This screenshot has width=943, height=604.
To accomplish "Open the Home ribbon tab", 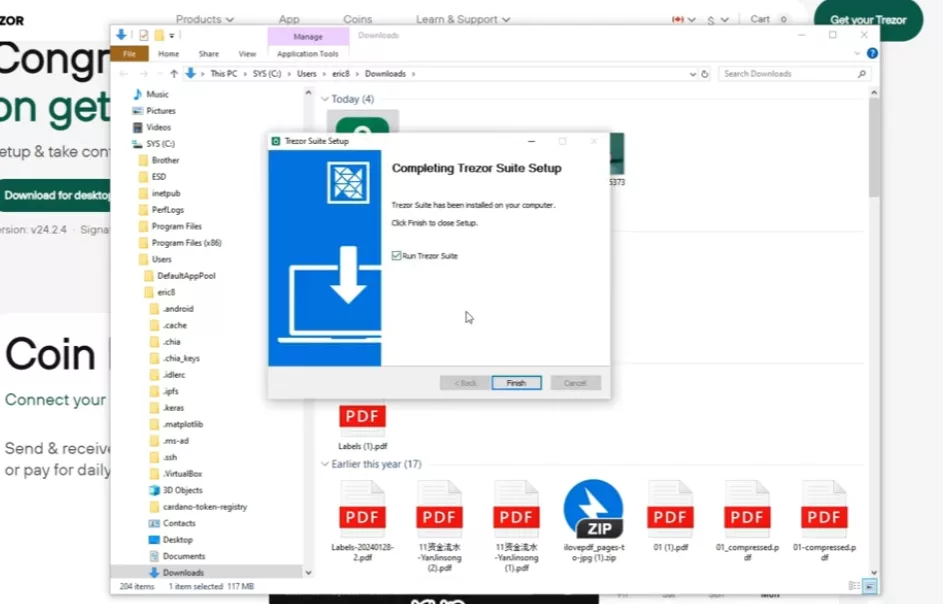I will coord(168,54).
